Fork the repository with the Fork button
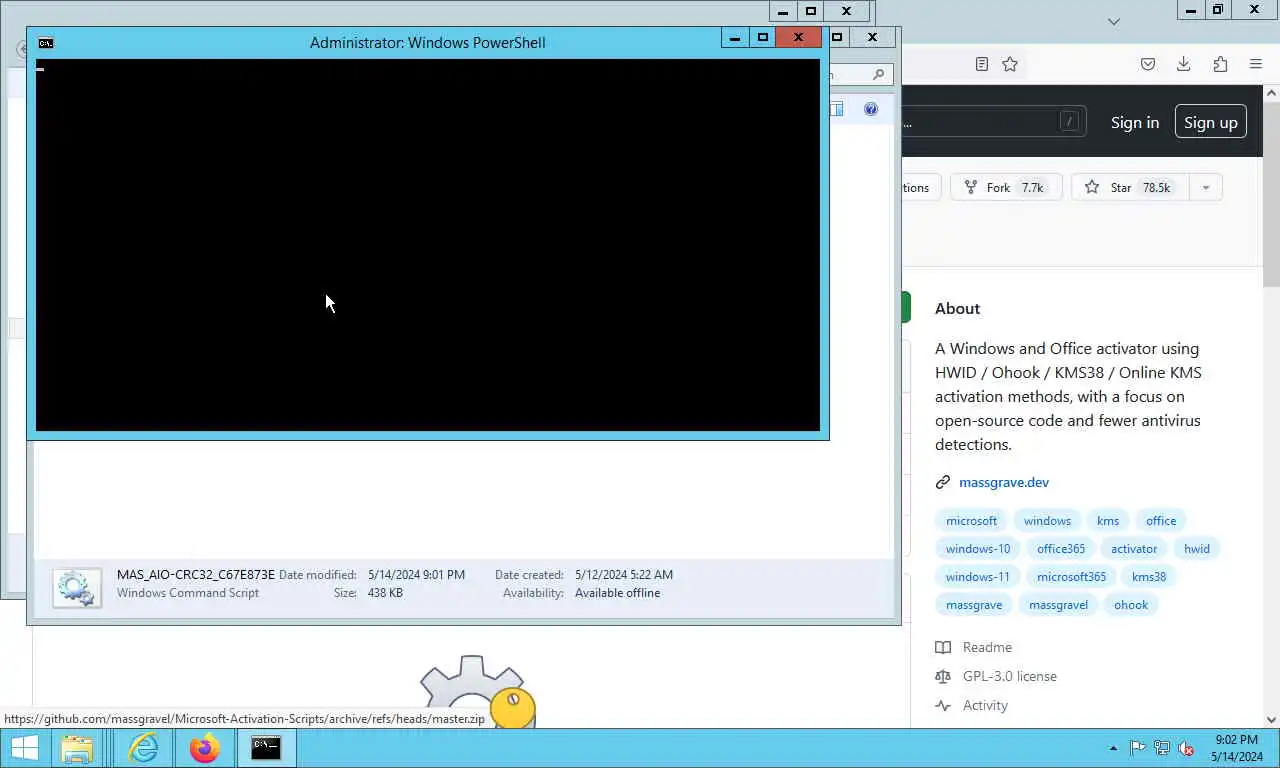1280x768 pixels. click(x=1006, y=187)
